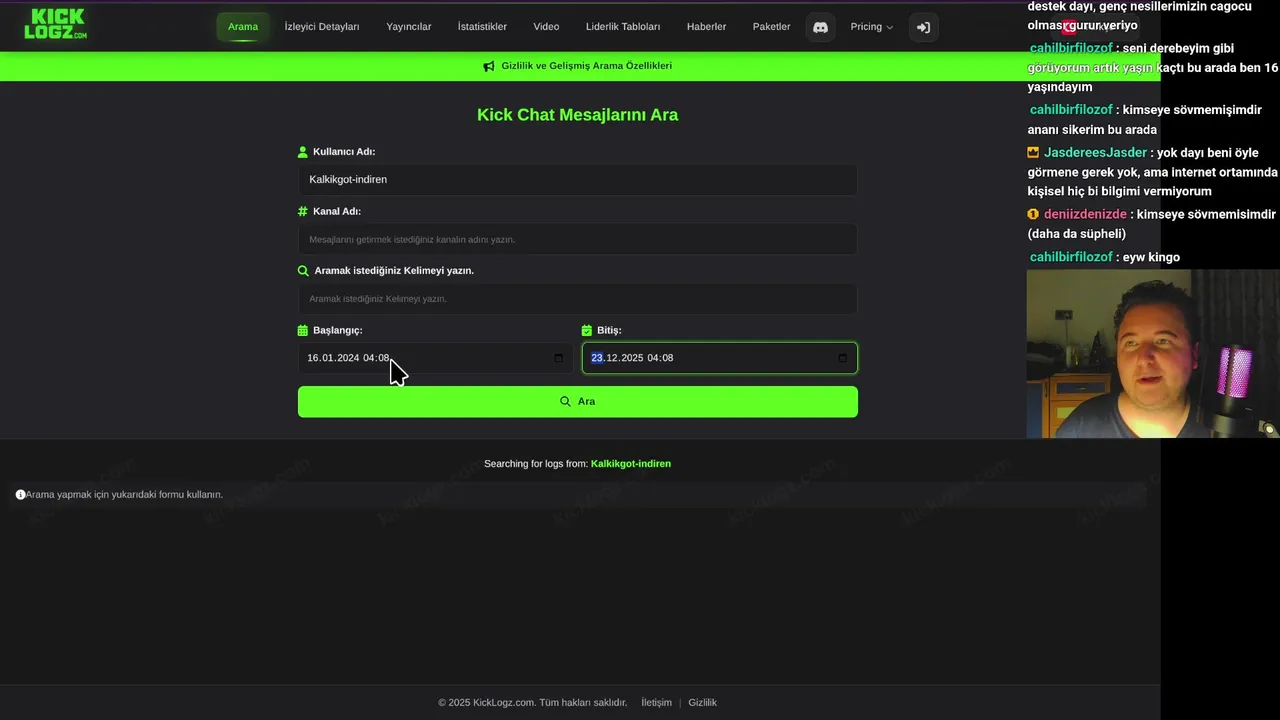Click the 'Arama yapmak için' notice text

124,494
